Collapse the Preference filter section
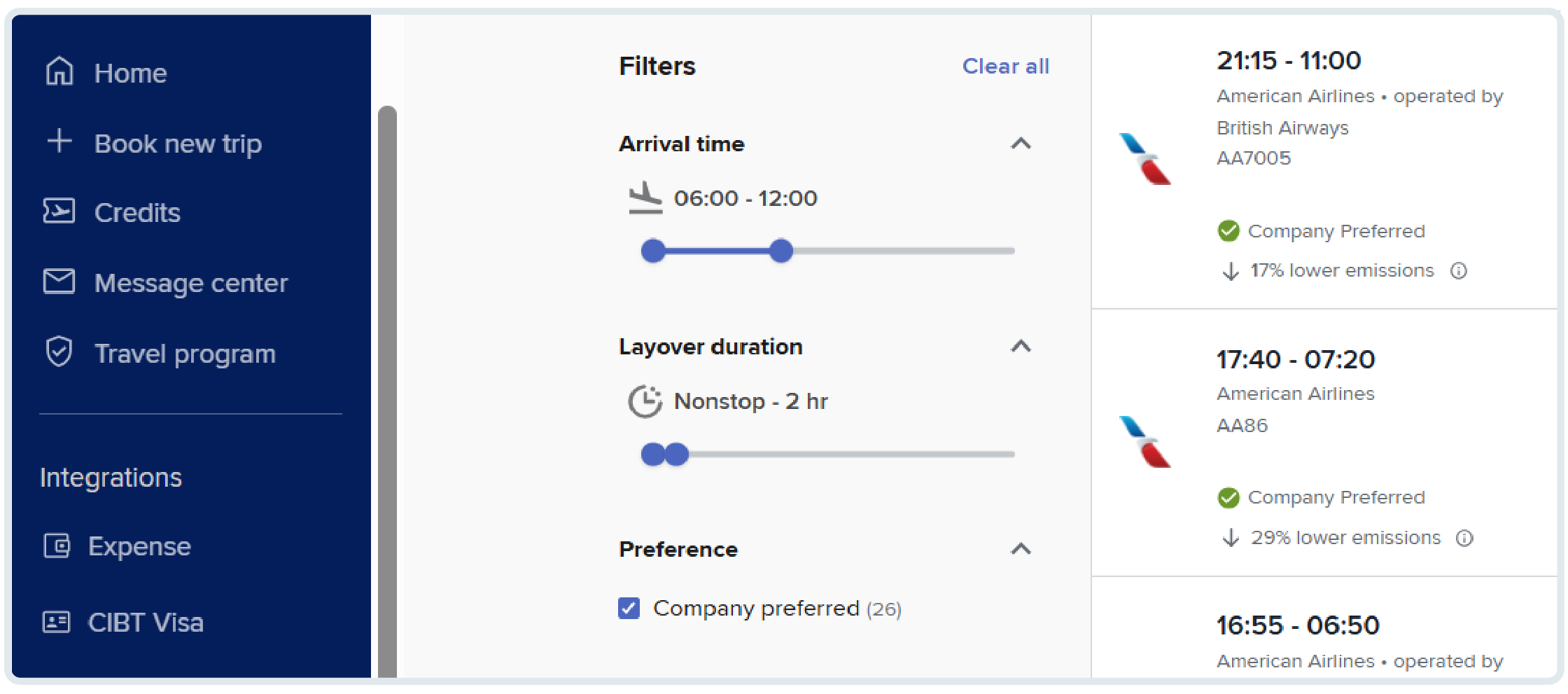 pos(1021,548)
